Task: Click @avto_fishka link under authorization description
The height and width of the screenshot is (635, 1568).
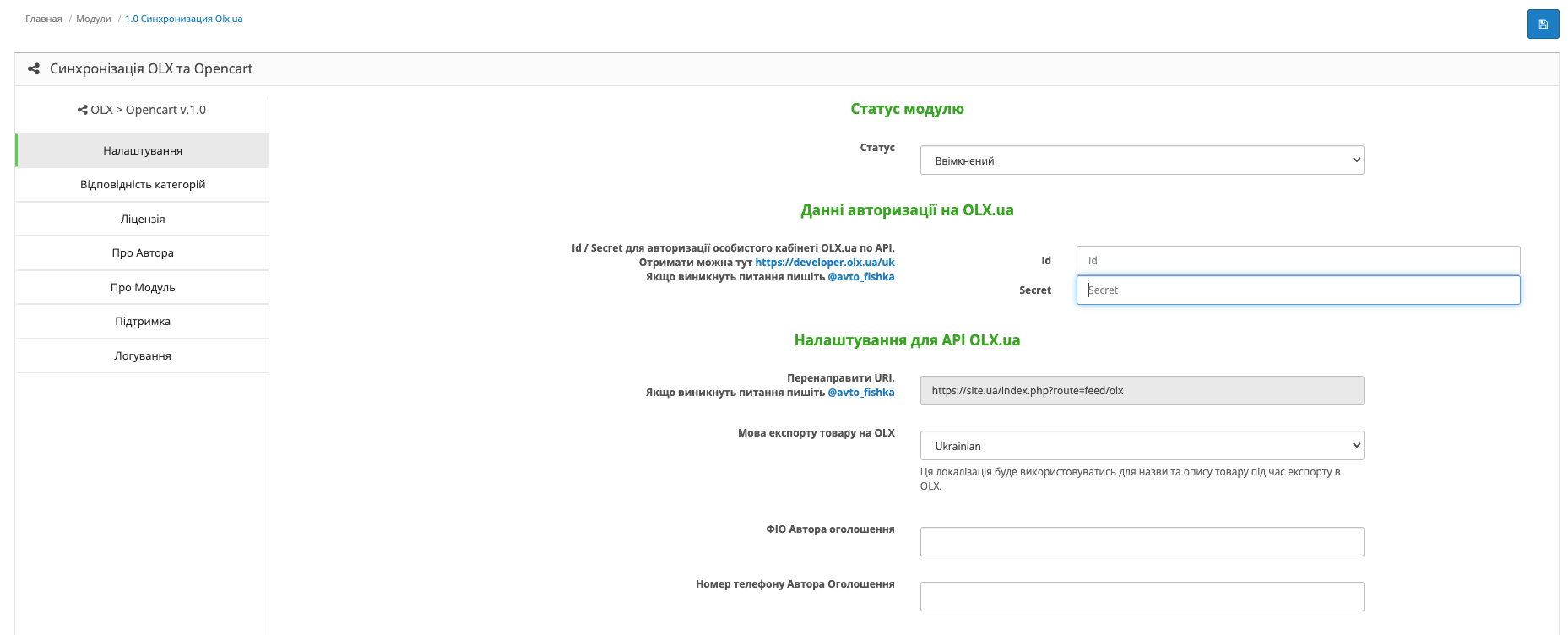Action: (x=861, y=277)
